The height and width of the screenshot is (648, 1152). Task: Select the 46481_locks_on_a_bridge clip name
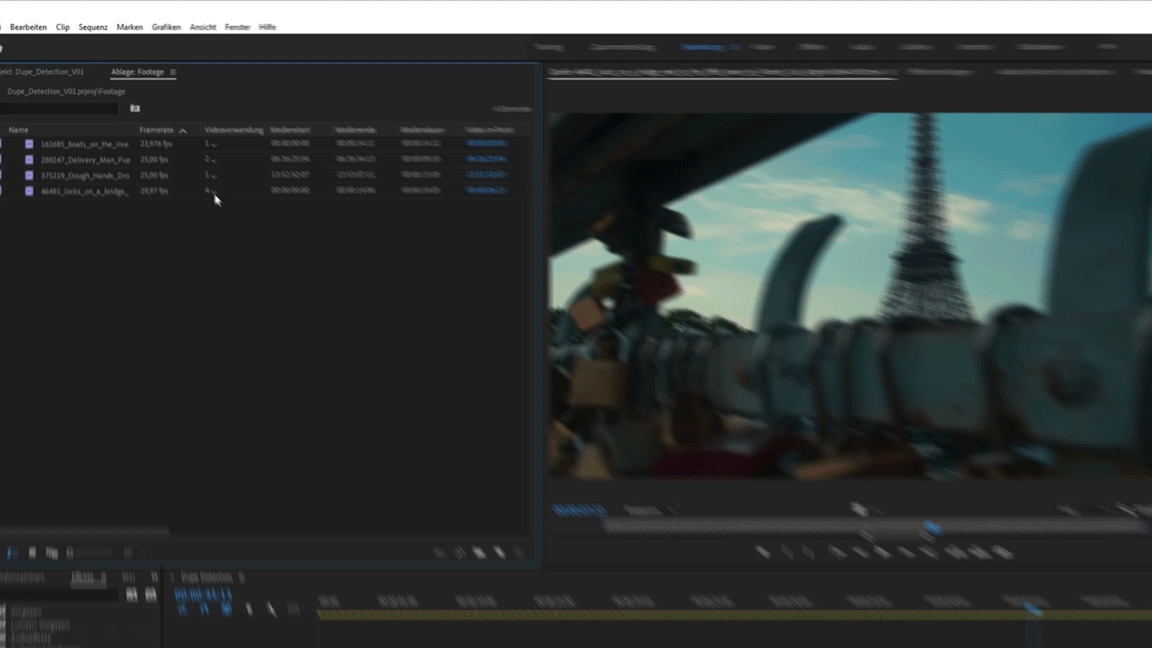(84, 191)
